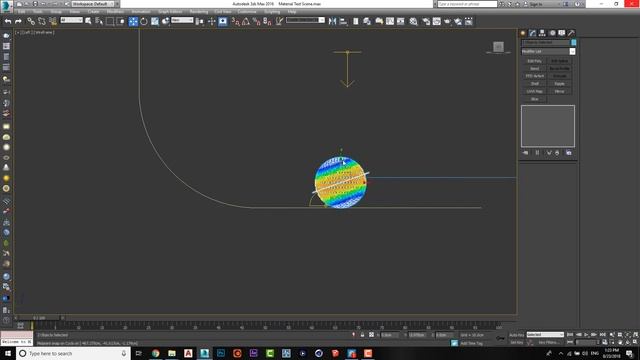Open the Selection Filter dropdown
Screen dimensions: 640x360
tap(71, 20)
